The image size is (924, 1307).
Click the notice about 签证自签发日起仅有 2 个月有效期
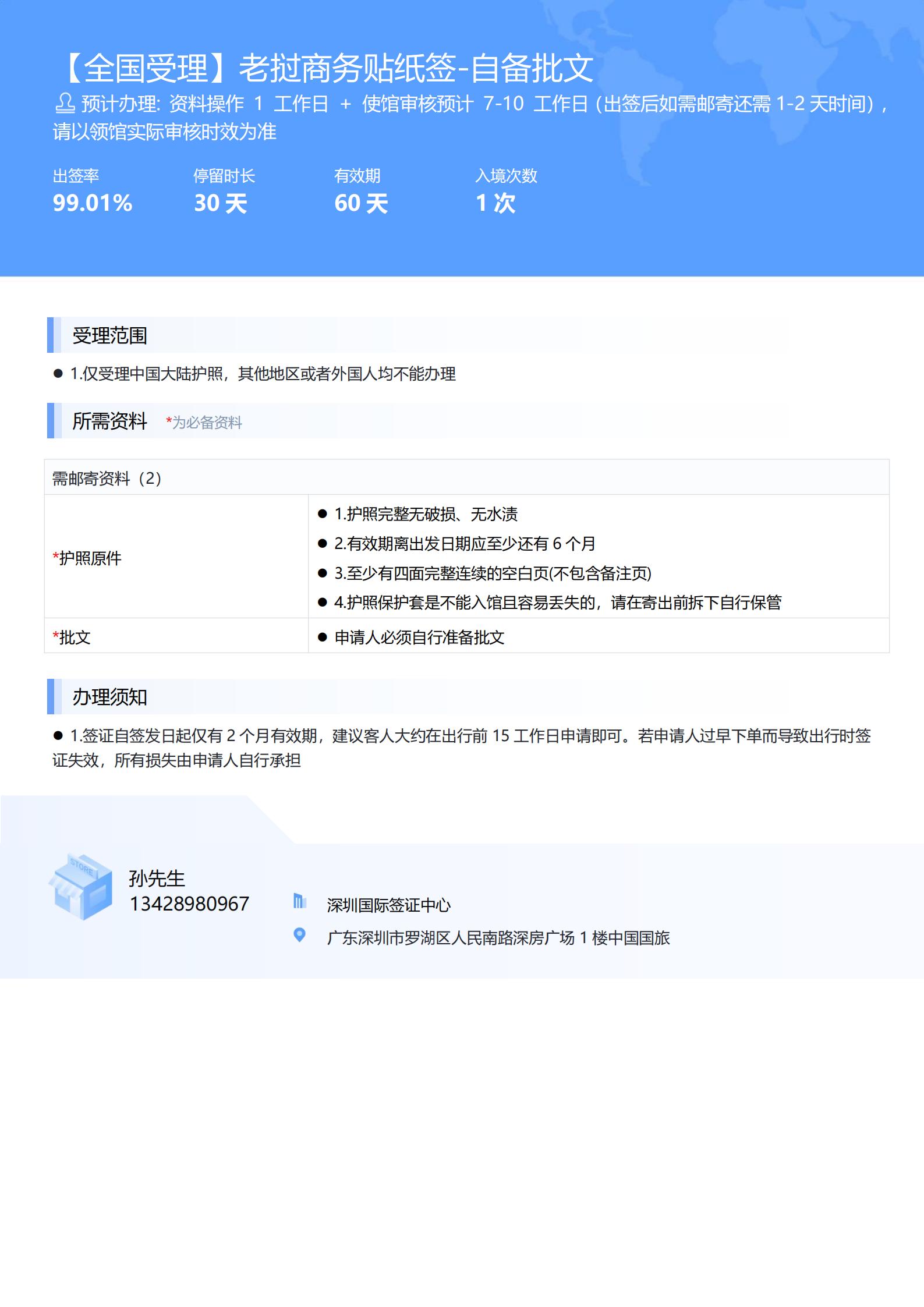[x=462, y=748]
